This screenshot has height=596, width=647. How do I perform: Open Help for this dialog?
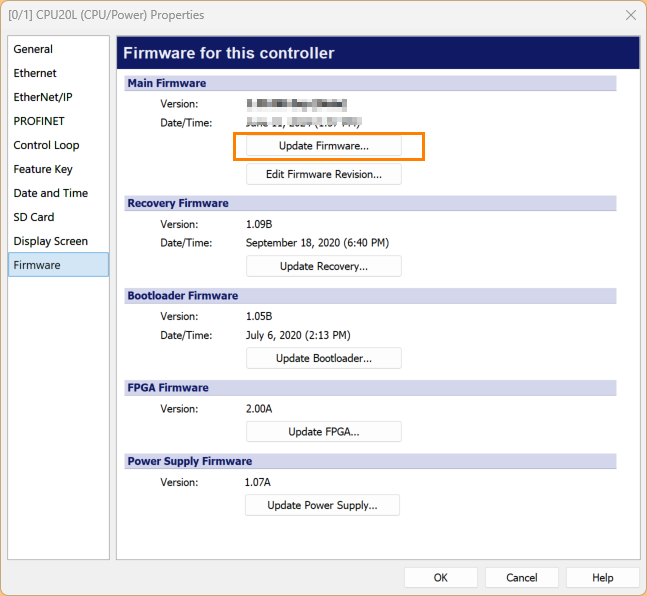point(602,578)
